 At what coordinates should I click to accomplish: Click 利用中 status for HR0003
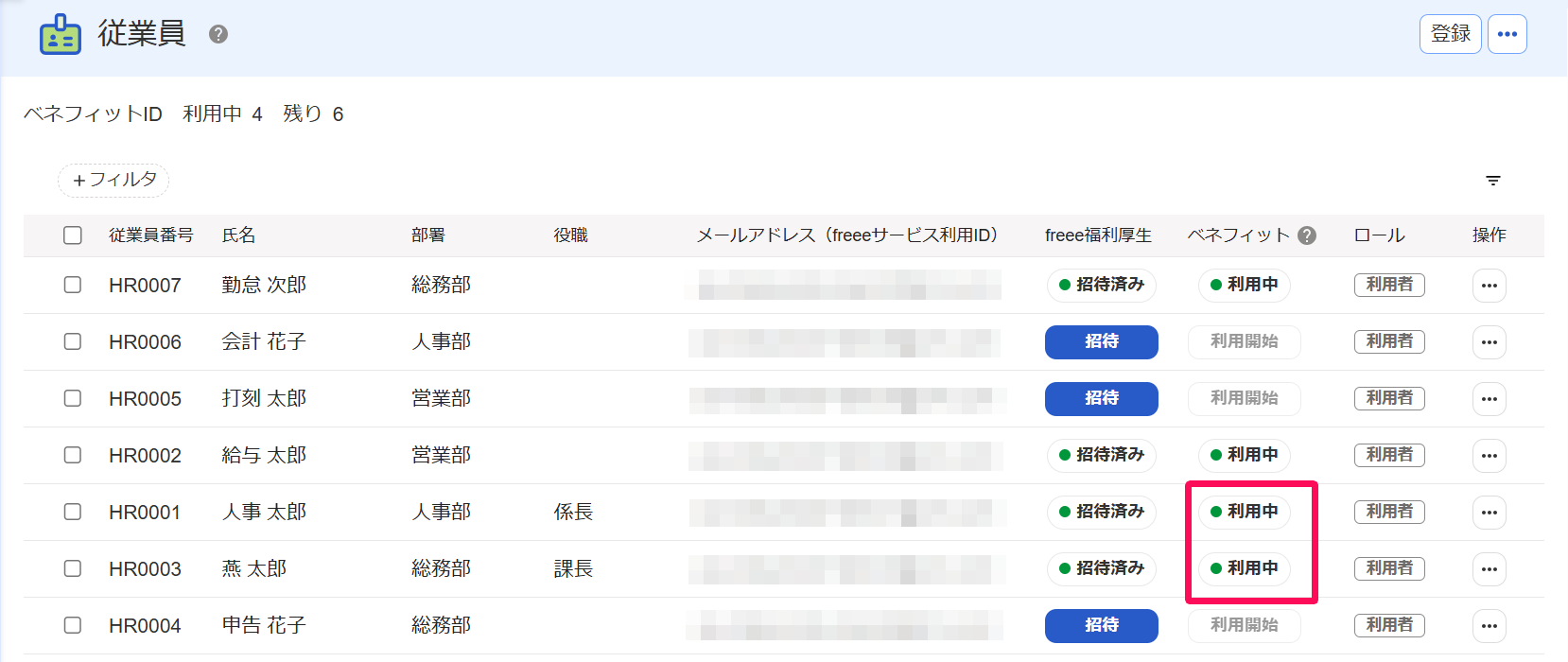click(x=1245, y=568)
